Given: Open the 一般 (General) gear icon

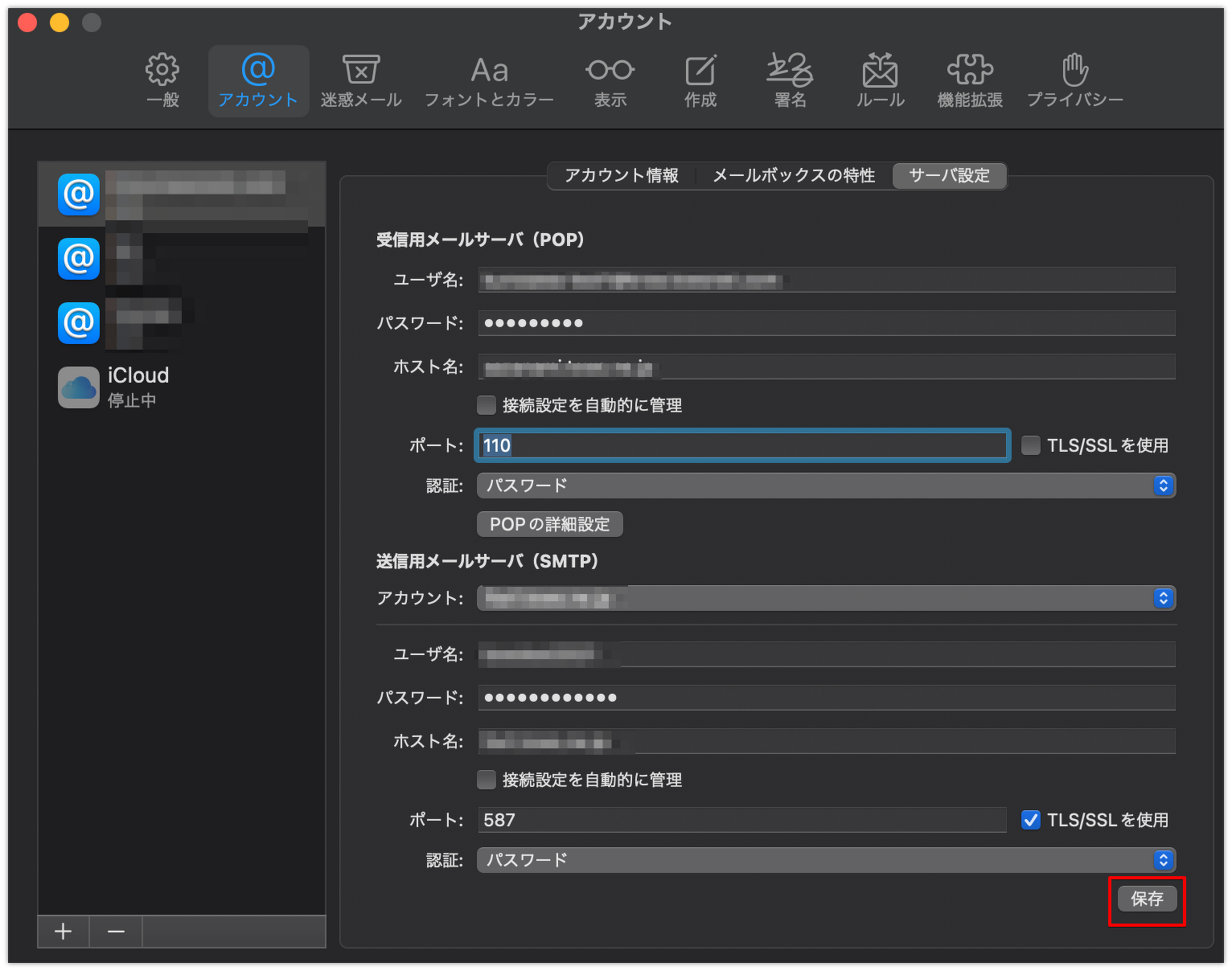Looking at the screenshot, I should [162, 80].
